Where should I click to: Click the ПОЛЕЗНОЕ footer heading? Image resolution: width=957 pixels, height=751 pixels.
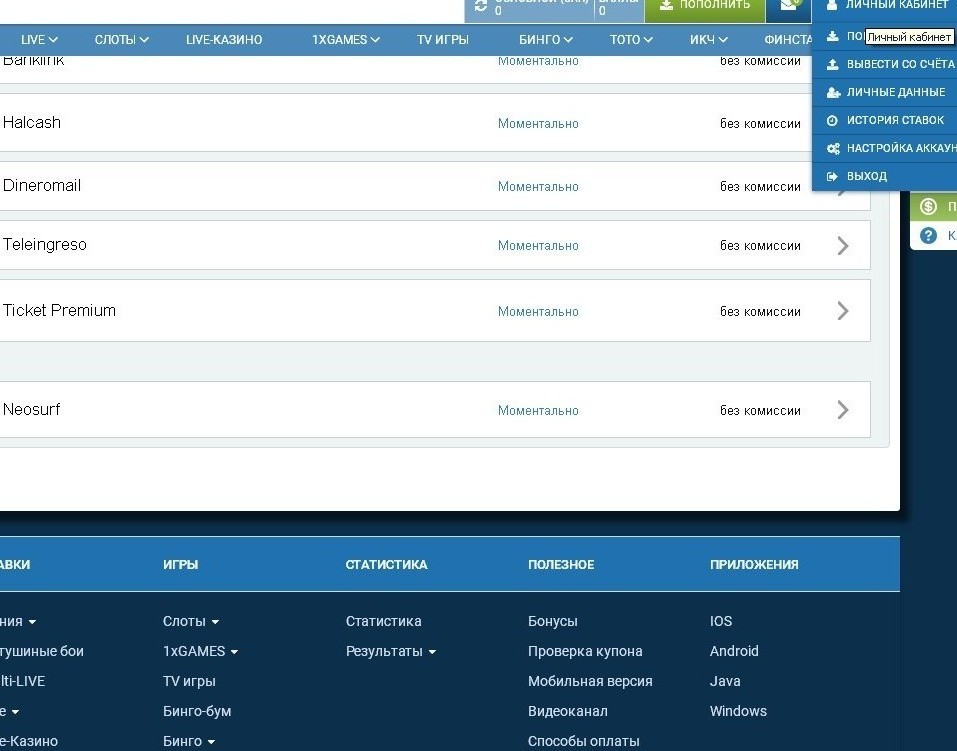coord(561,564)
